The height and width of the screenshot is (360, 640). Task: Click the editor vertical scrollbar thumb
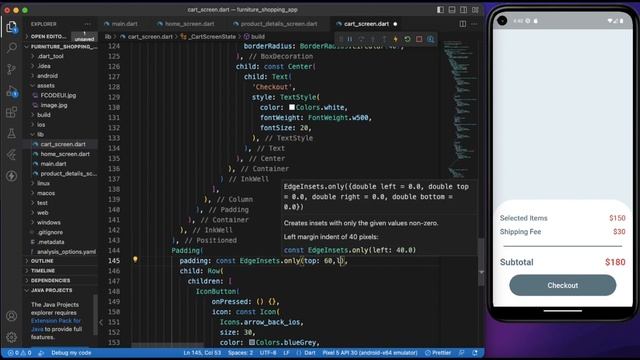click(481, 261)
